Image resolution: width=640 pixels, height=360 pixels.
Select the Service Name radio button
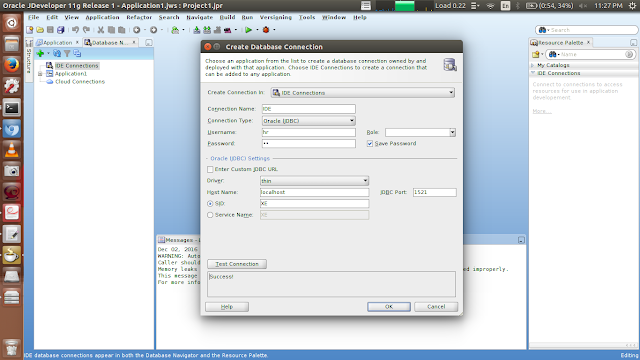coord(210,215)
